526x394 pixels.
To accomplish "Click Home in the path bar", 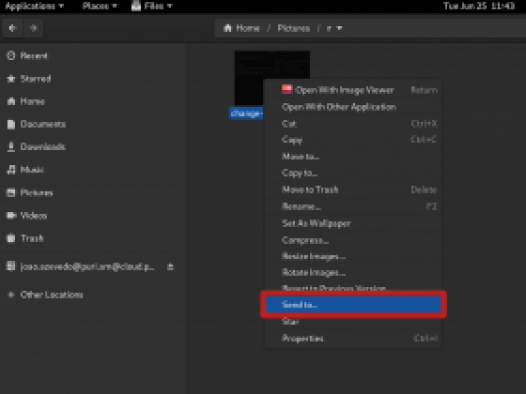I will (x=242, y=29).
